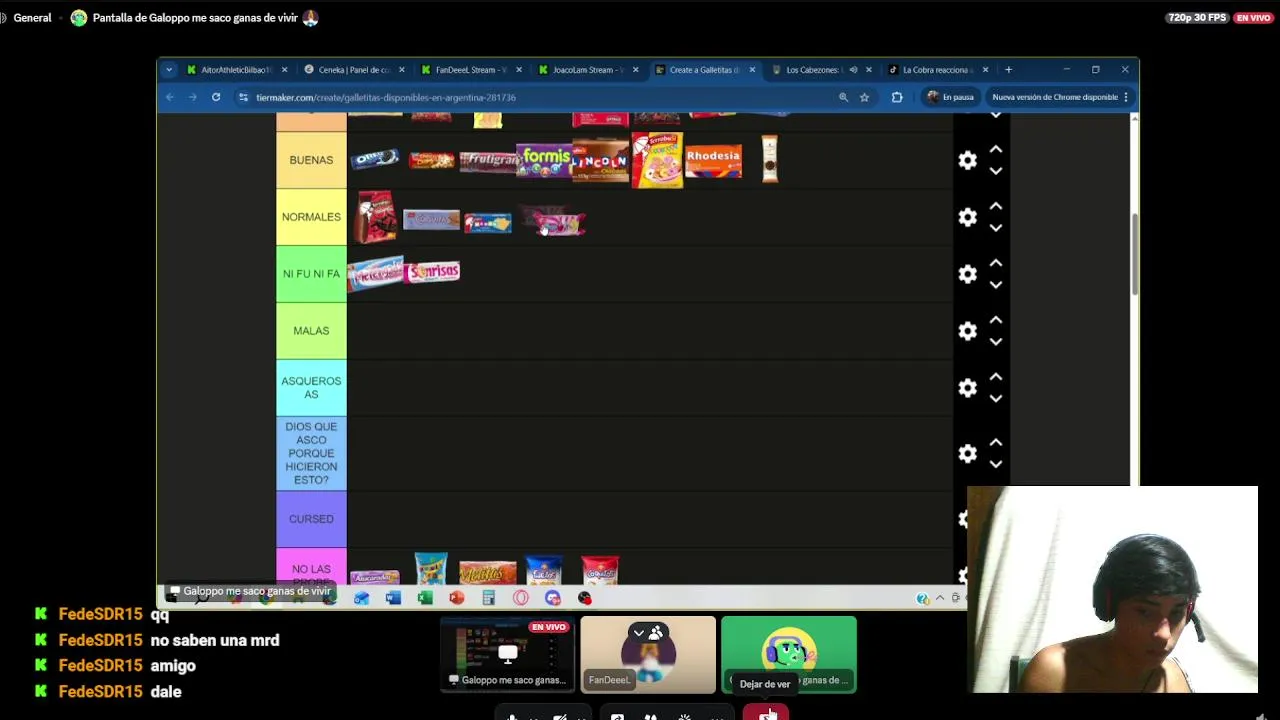The image size is (1280, 720).
Task: Open Chrome three-dot menu
Action: 1126,97
